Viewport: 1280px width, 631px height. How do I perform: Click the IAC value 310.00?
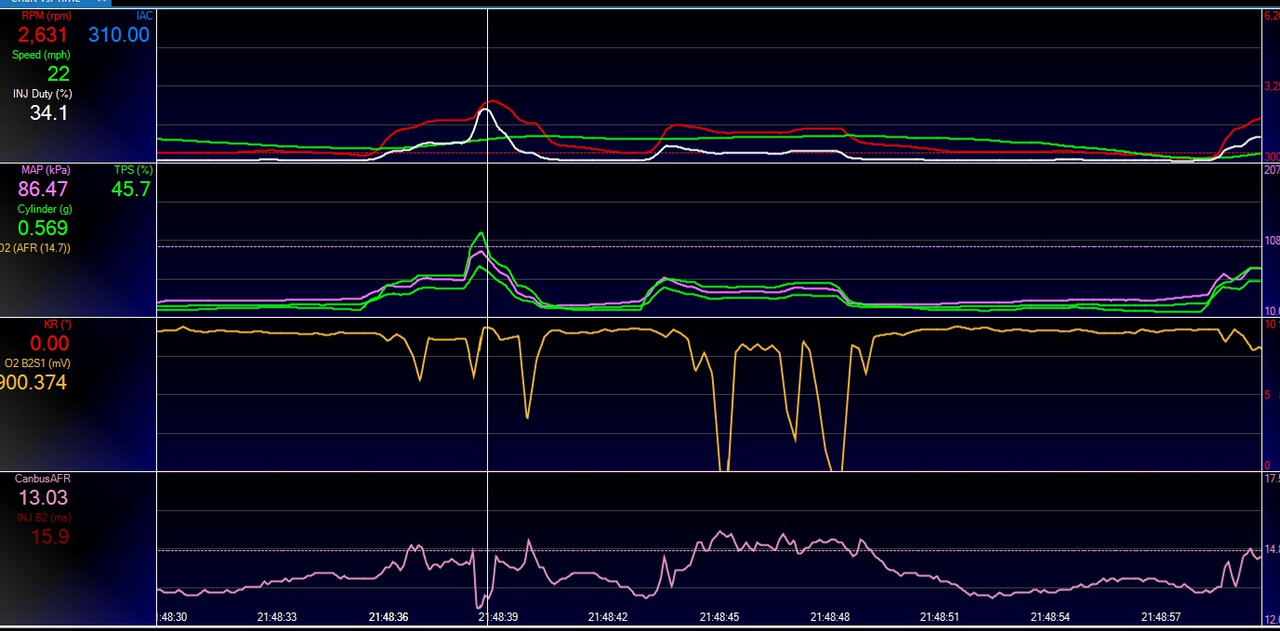coord(119,35)
